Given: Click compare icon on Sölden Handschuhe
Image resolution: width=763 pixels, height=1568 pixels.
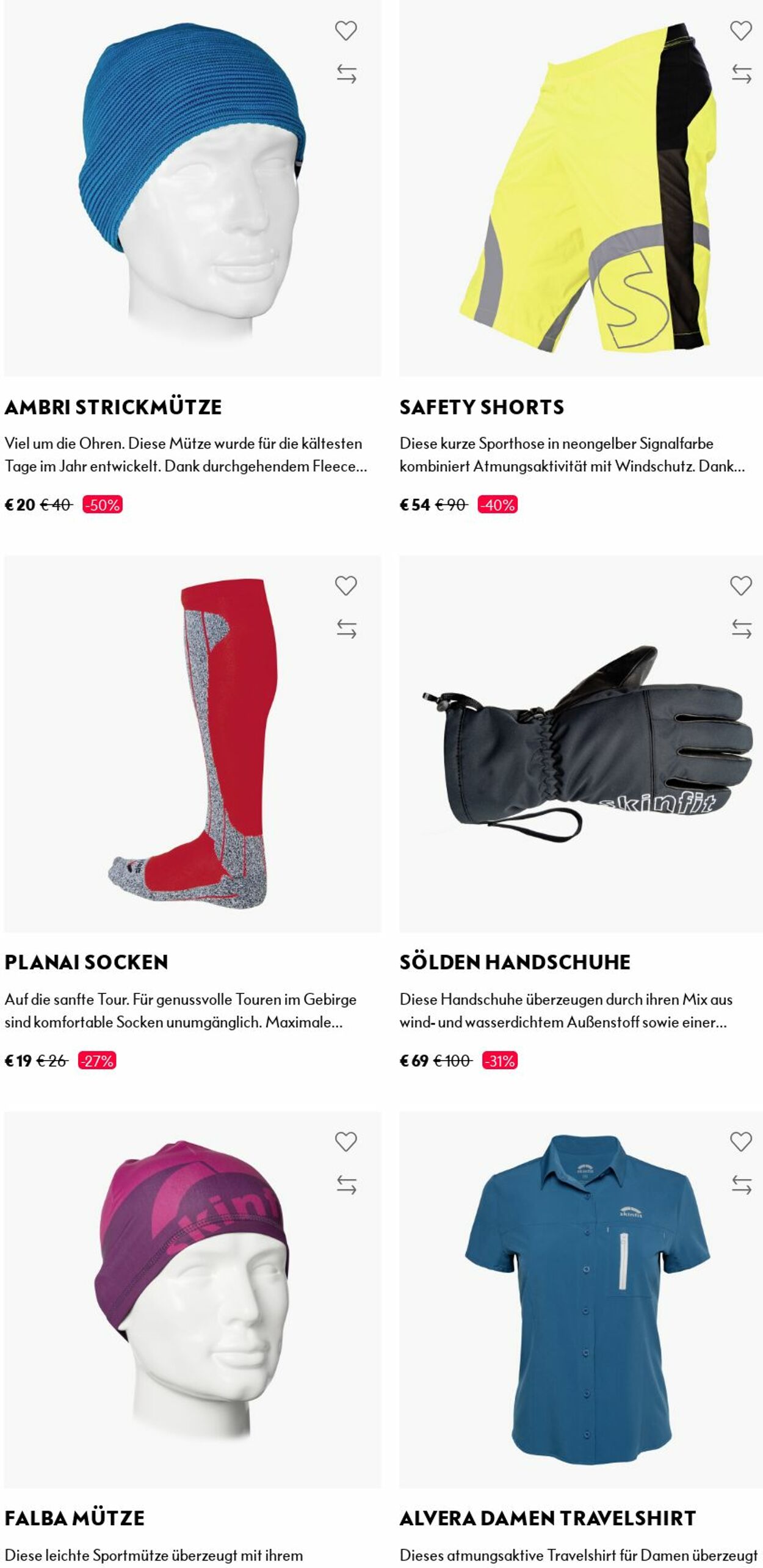Looking at the screenshot, I should [x=741, y=629].
